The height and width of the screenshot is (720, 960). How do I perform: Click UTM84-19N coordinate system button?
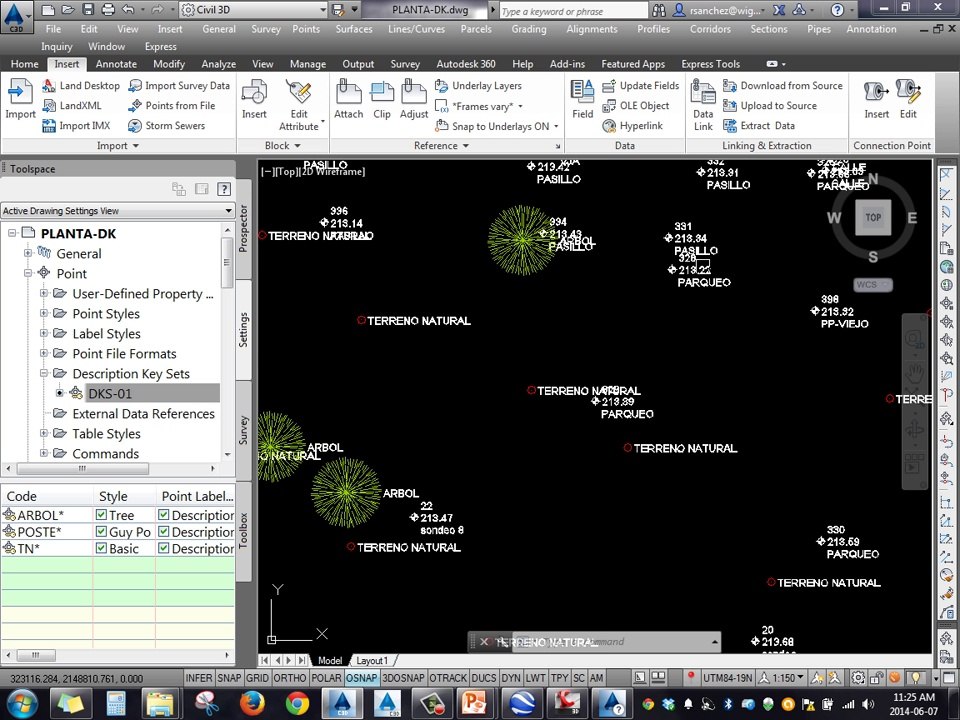(x=727, y=678)
